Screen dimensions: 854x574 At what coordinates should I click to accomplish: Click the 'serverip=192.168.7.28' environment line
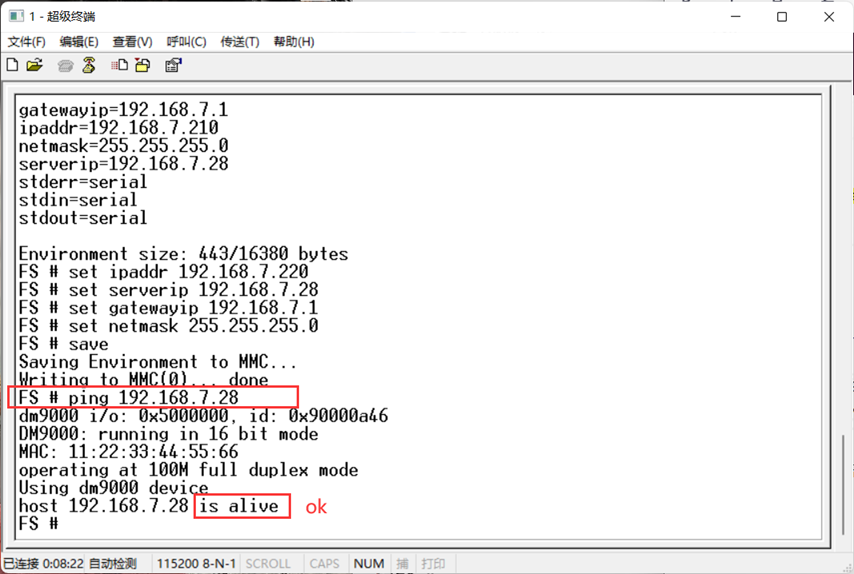tap(124, 164)
